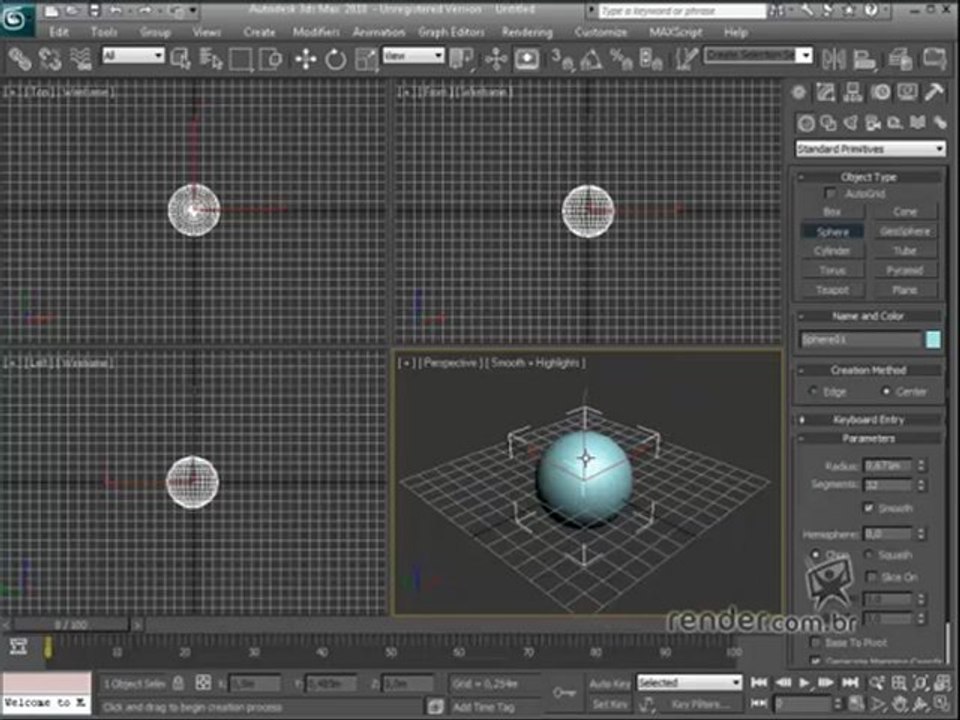The width and height of the screenshot is (960, 720).
Task: Open the Modifiers menu
Action: 316,32
